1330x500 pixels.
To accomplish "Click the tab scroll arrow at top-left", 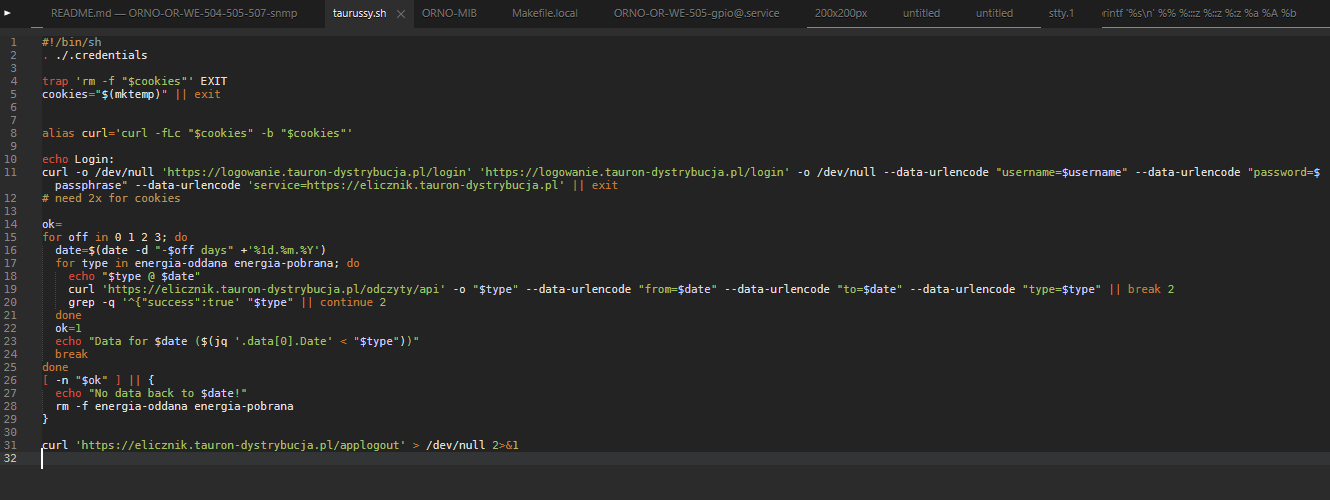I will point(8,13).
